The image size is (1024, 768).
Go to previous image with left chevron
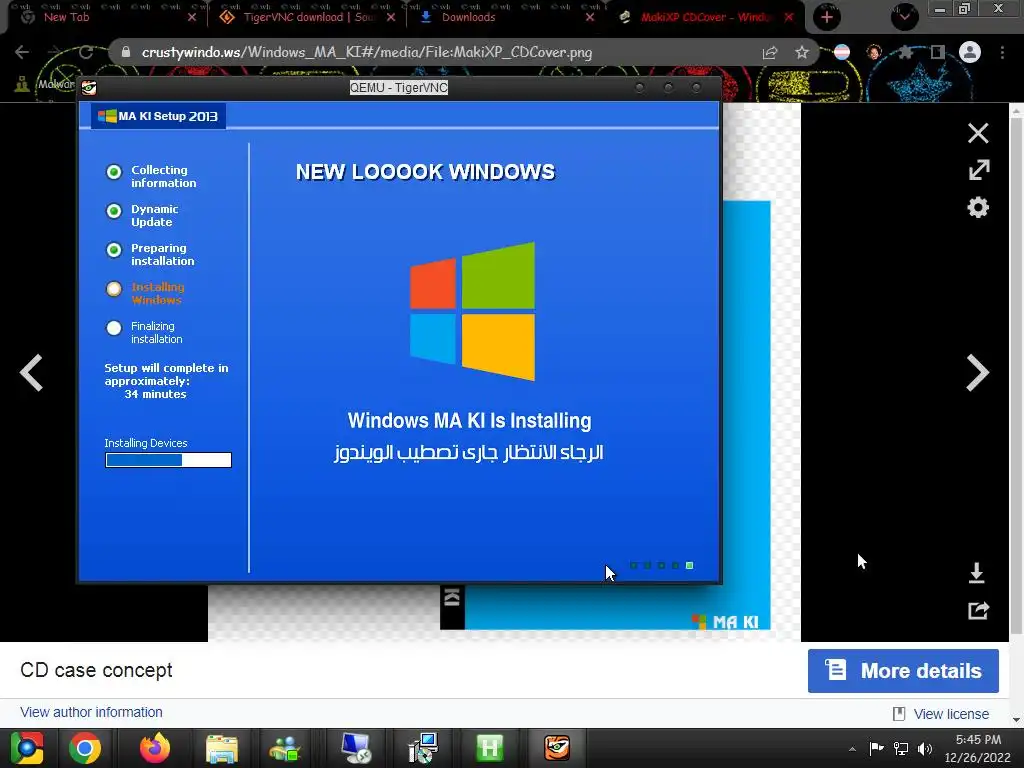[x=31, y=373]
